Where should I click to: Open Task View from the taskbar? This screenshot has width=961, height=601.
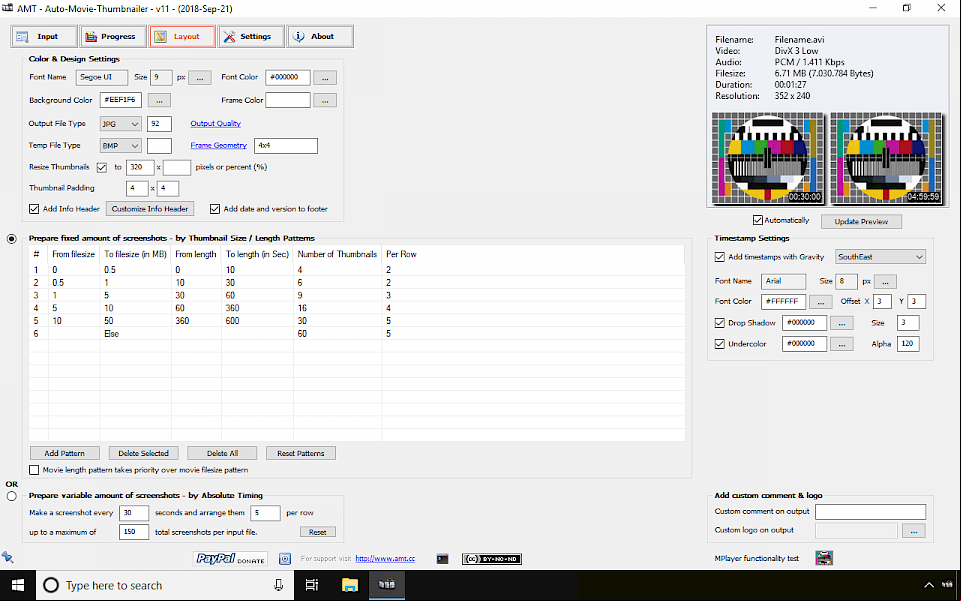pos(312,586)
